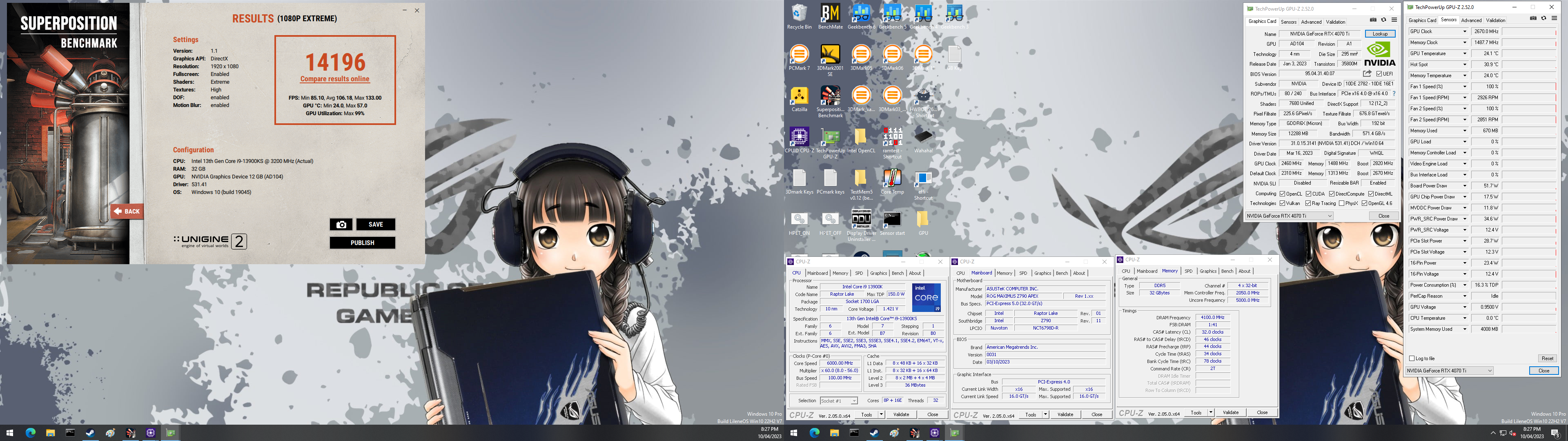
Task: Open the Socket #1 selection dropdown in CPU-Z
Action: coord(839,401)
